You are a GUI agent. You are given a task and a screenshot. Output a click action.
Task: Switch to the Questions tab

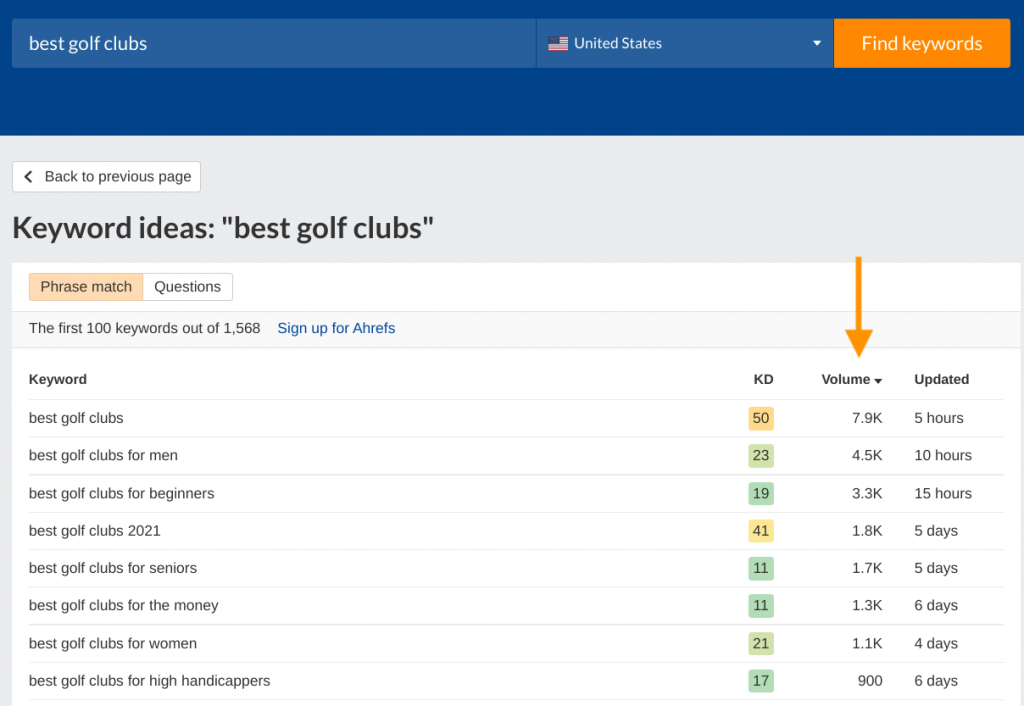pos(187,287)
